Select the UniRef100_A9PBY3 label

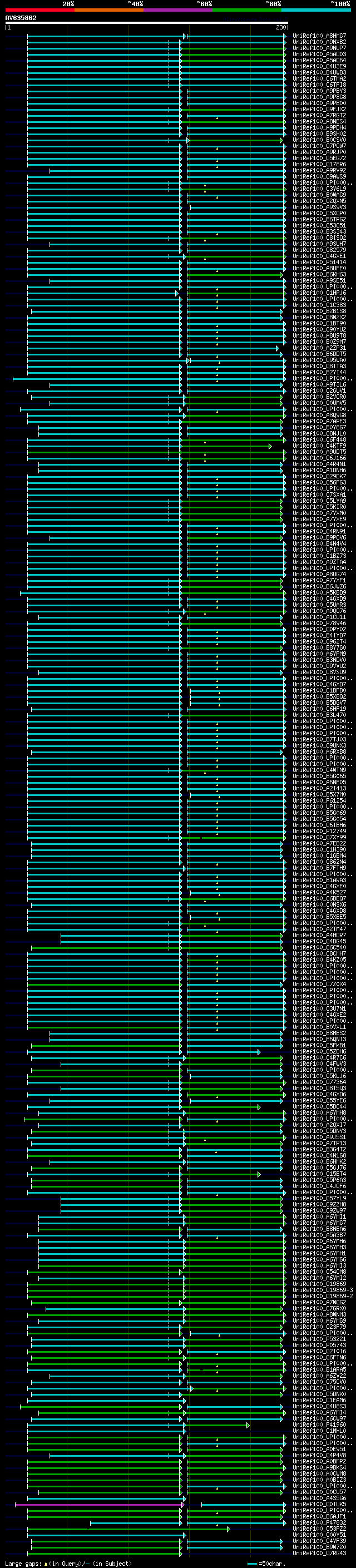pyautogui.click(x=319, y=91)
